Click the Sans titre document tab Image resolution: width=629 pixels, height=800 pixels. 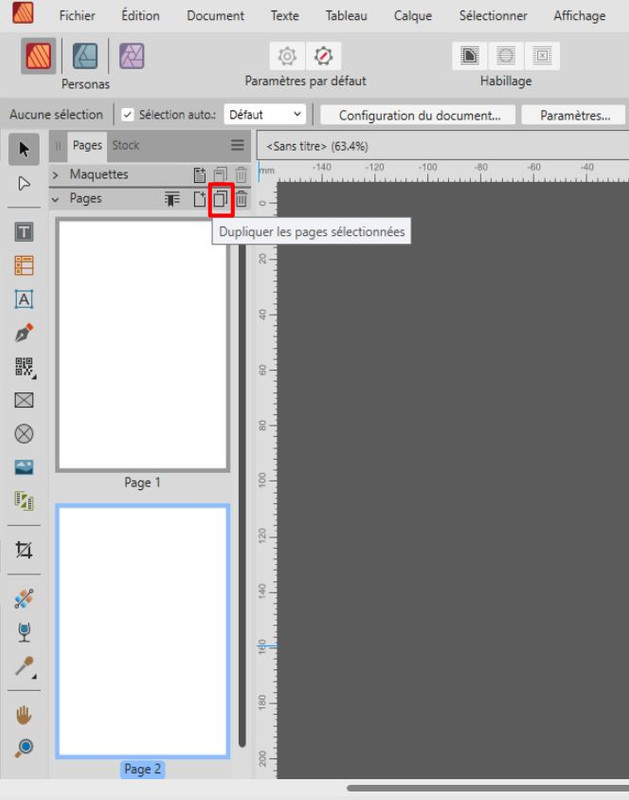(x=317, y=146)
